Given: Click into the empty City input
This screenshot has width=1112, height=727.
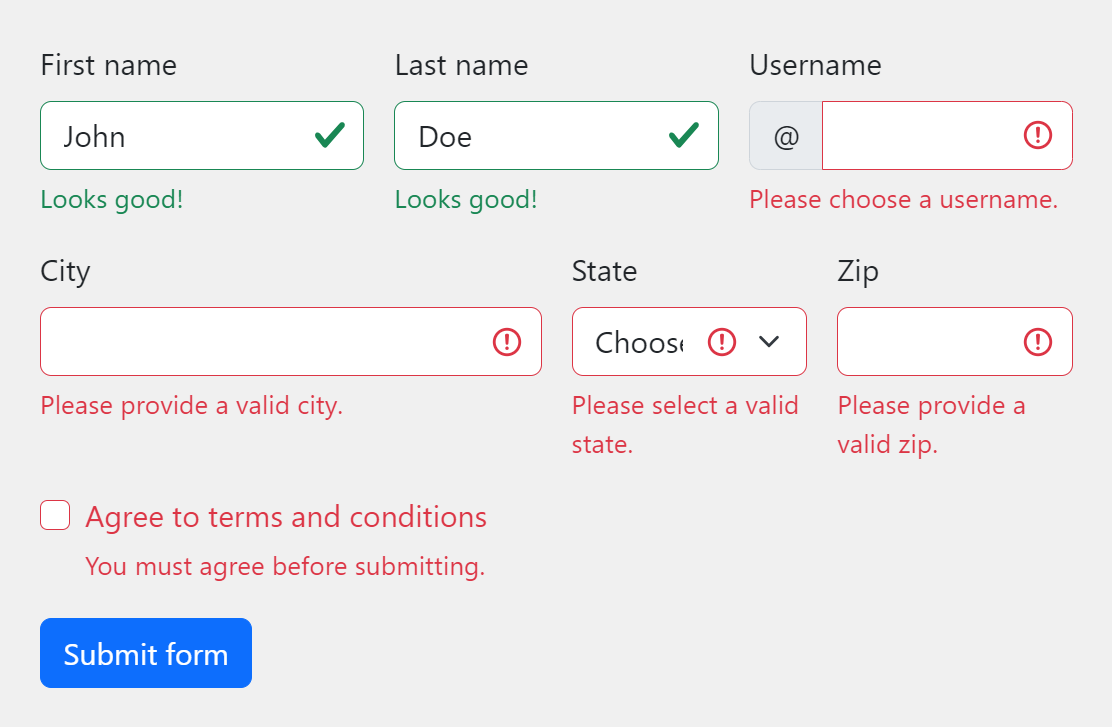Looking at the screenshot, I should [291, 342].
